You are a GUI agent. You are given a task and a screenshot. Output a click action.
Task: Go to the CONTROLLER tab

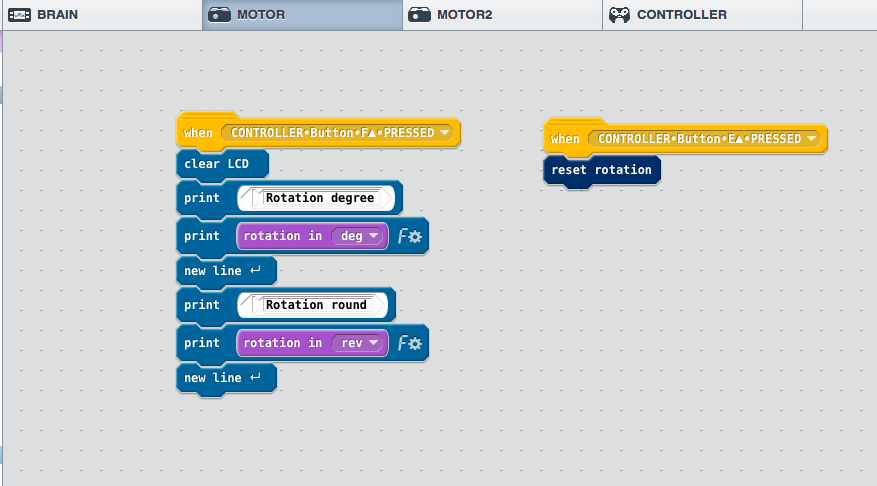pos(702,15)
